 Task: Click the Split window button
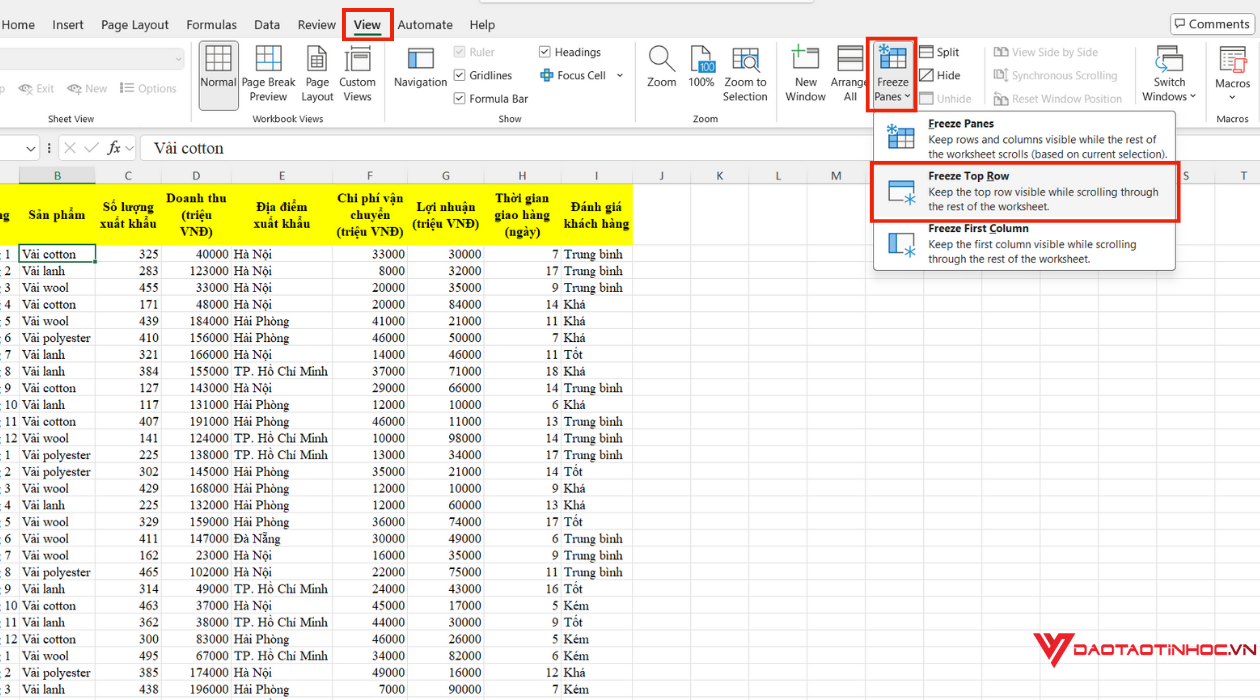tap(939, 52)
